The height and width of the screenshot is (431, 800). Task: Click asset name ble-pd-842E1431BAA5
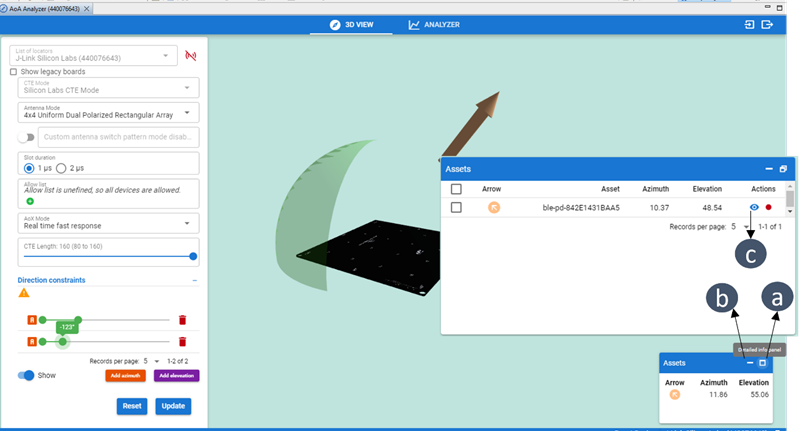pos(581,208)
